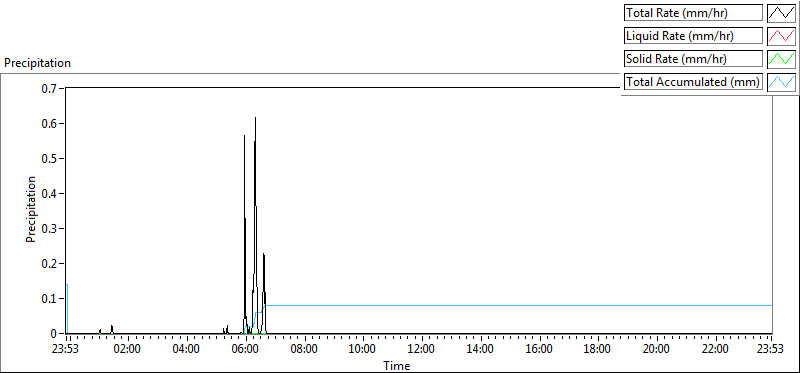The width and height of the screenshot is (800, 373).
Task: Click the Liquid Rate red line icon
Action: (x=781, y=36)
